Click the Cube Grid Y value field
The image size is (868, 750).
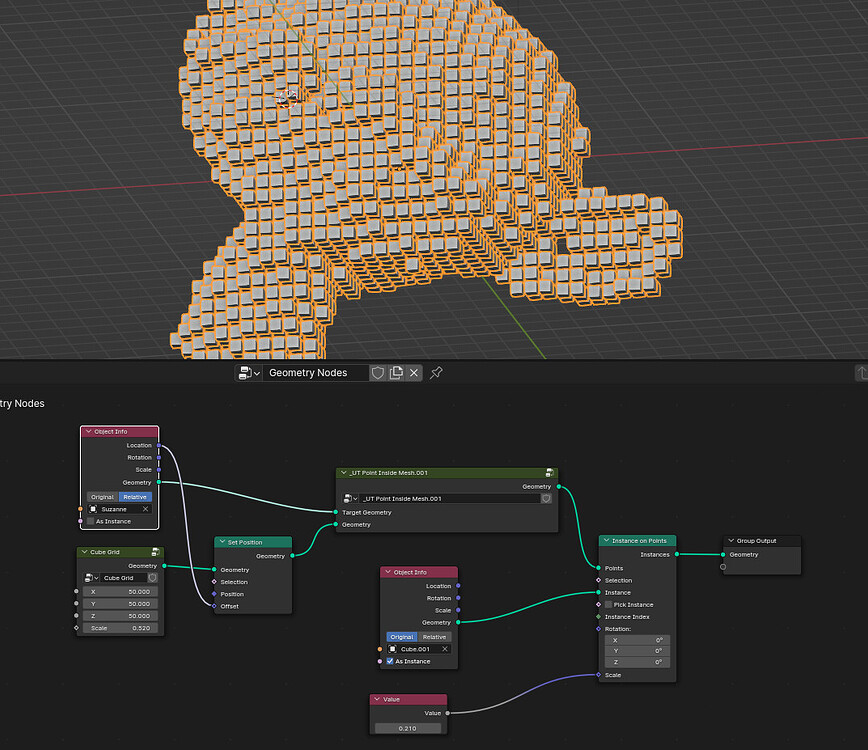(120, 604)
